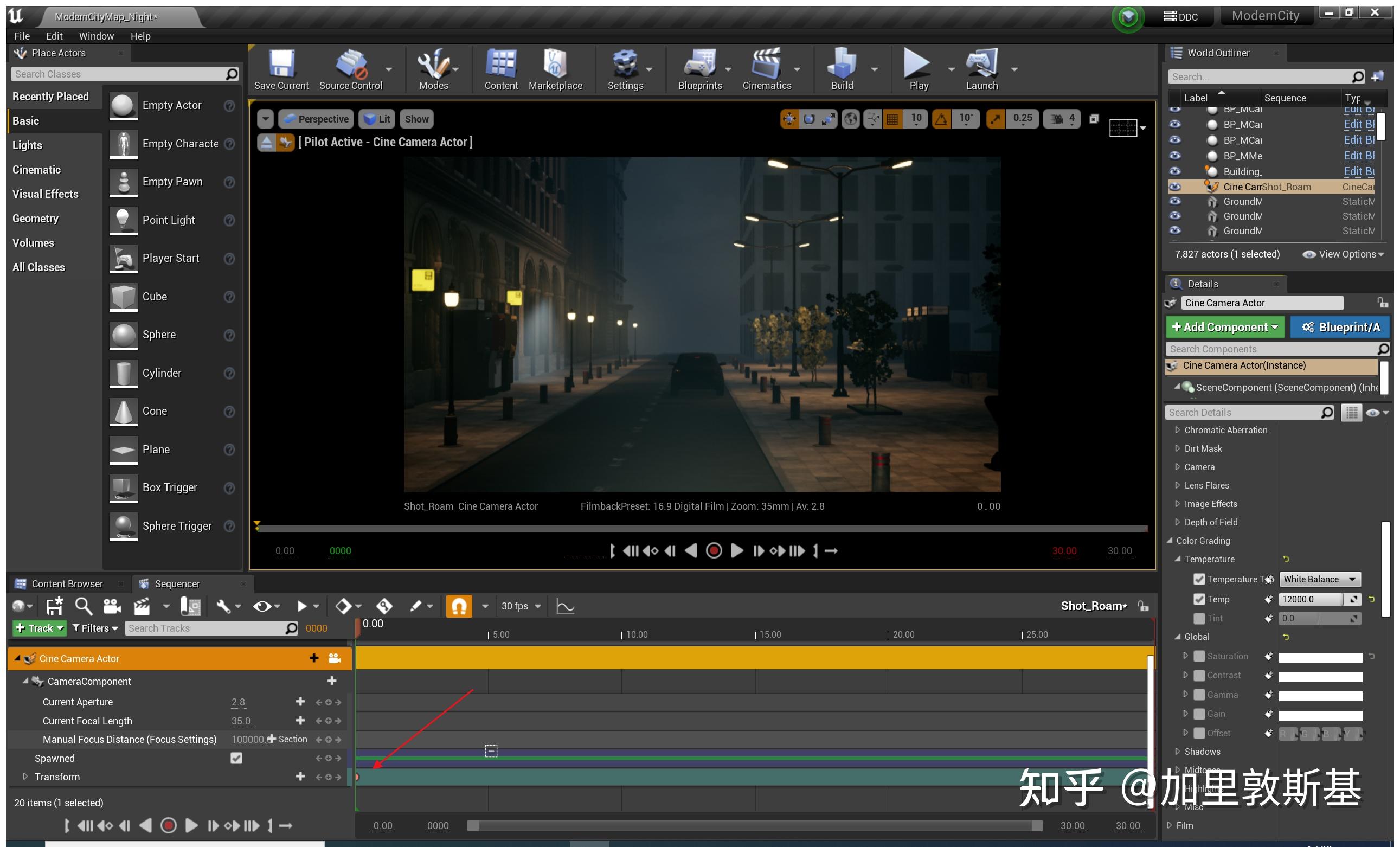Disable the Temperature Type checkbox in Details

1199,579
